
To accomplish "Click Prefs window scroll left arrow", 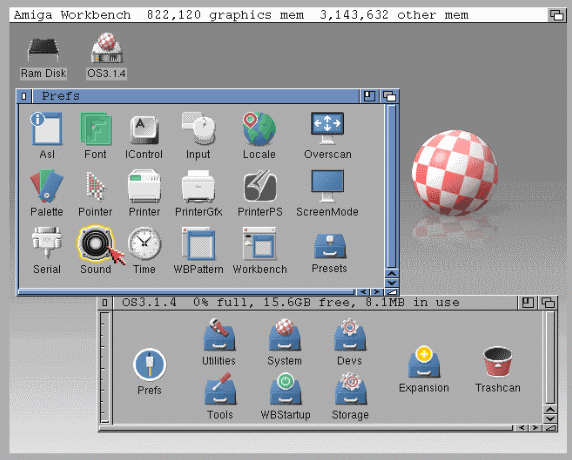I will coord(363,292).
